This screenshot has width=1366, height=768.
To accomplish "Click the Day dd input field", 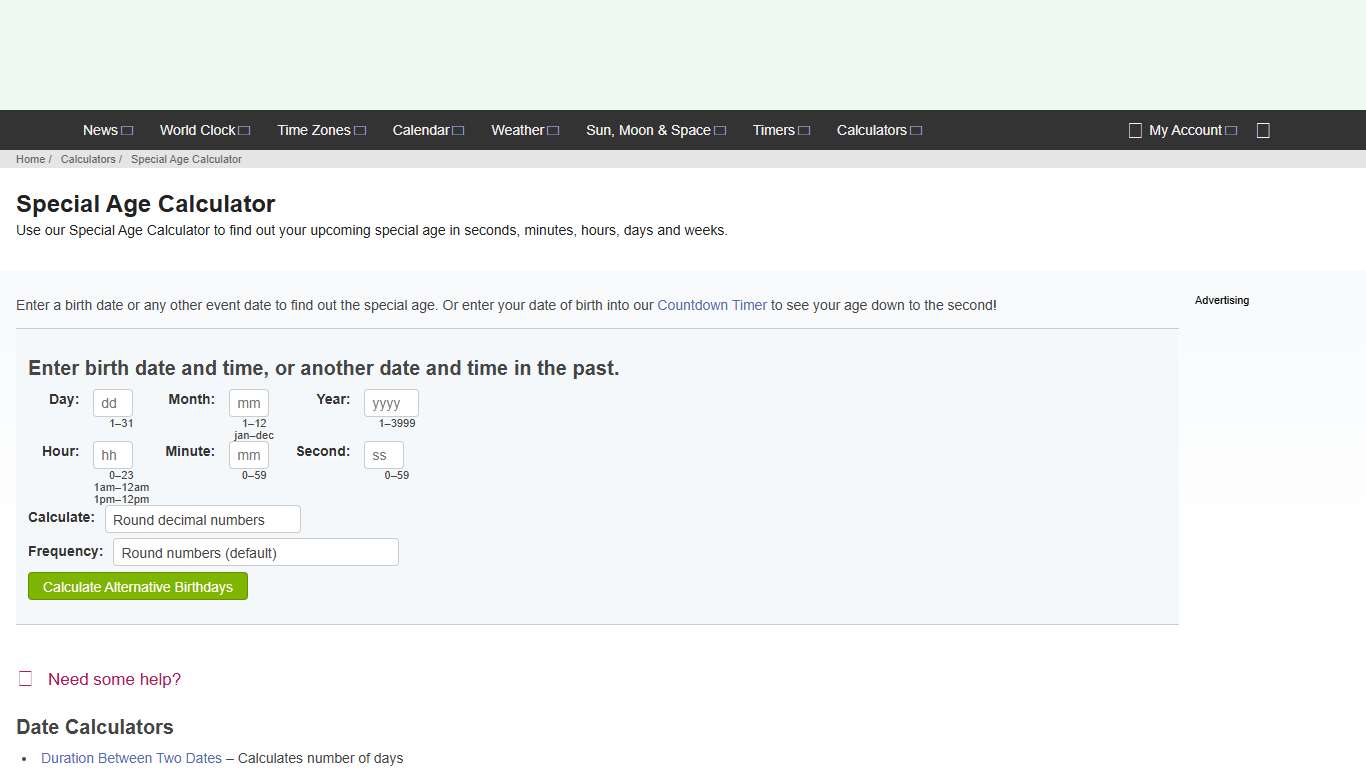I will [x=112, y=403].
